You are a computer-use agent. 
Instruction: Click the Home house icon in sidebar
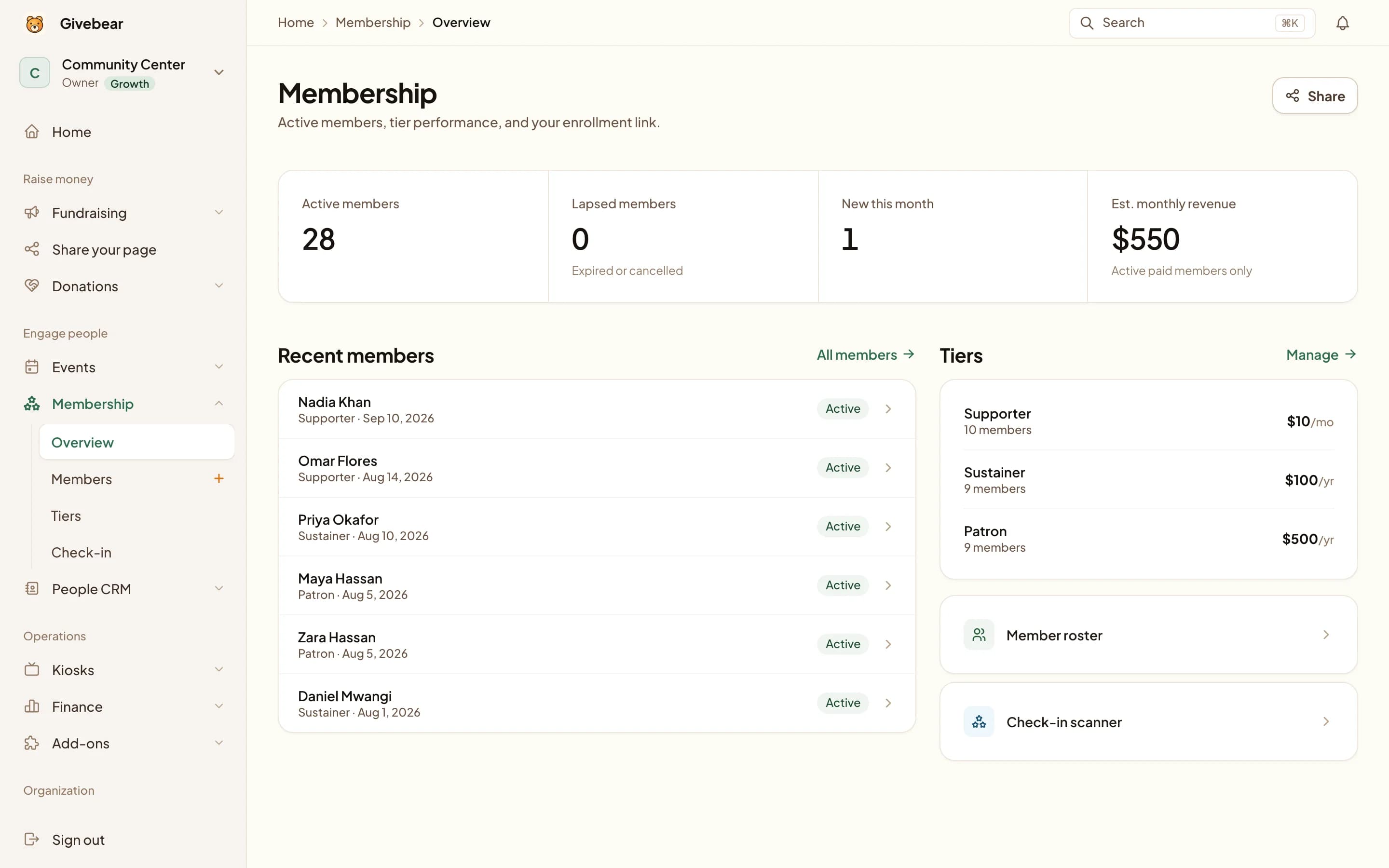click(31, 132)
